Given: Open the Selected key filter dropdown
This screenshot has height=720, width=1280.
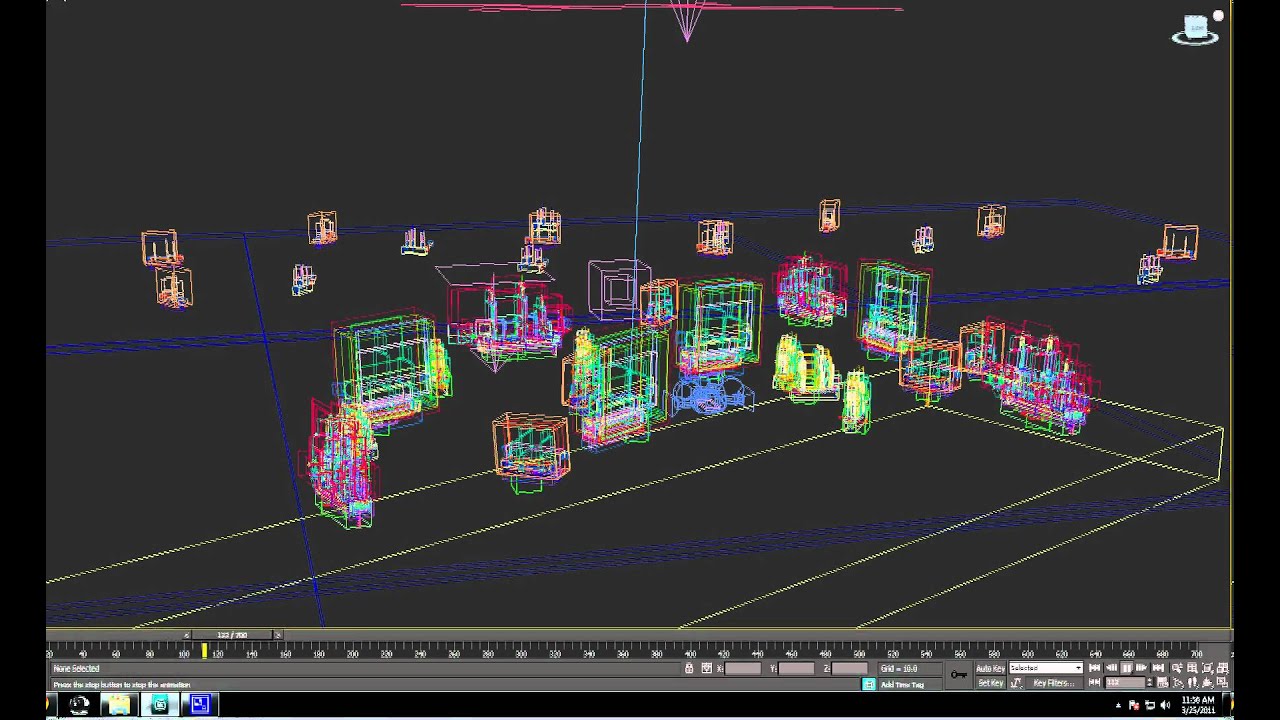Looking at the screenshot, I should click(1046, 668).
